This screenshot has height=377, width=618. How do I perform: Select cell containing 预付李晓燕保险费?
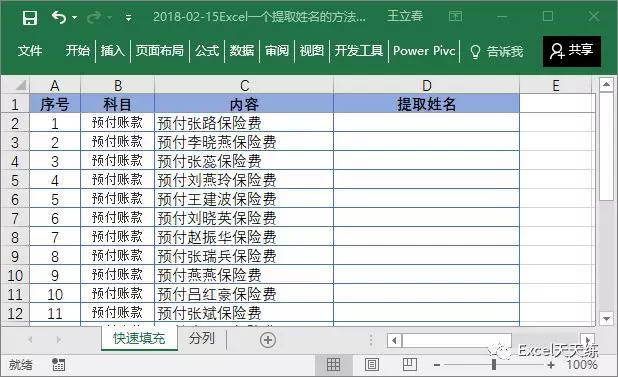click(x=244, y=142)
